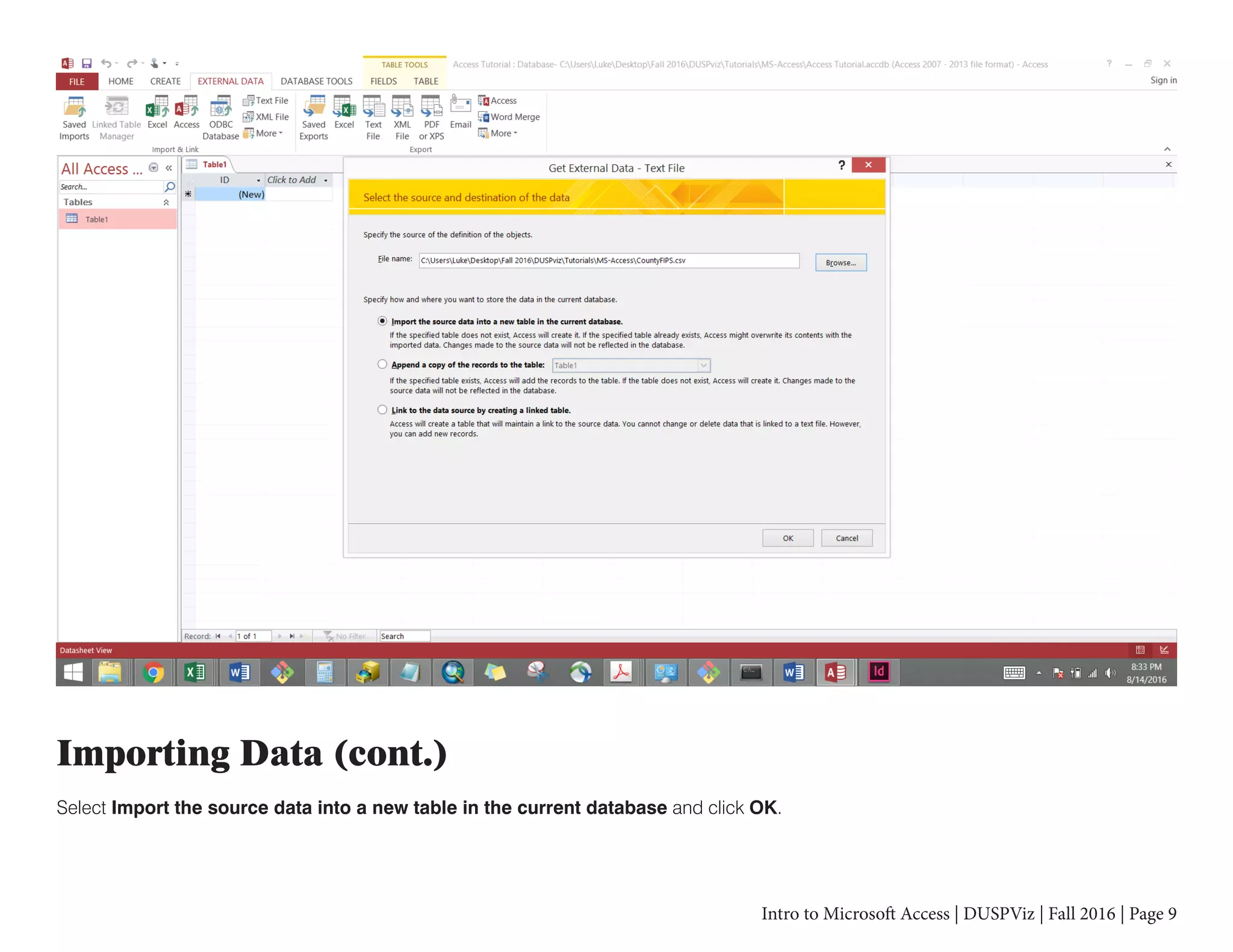Viewport: 1233px width, 952px height.
Task: Click the (New) cell in ID column
Action: click(x=230, y=194)
